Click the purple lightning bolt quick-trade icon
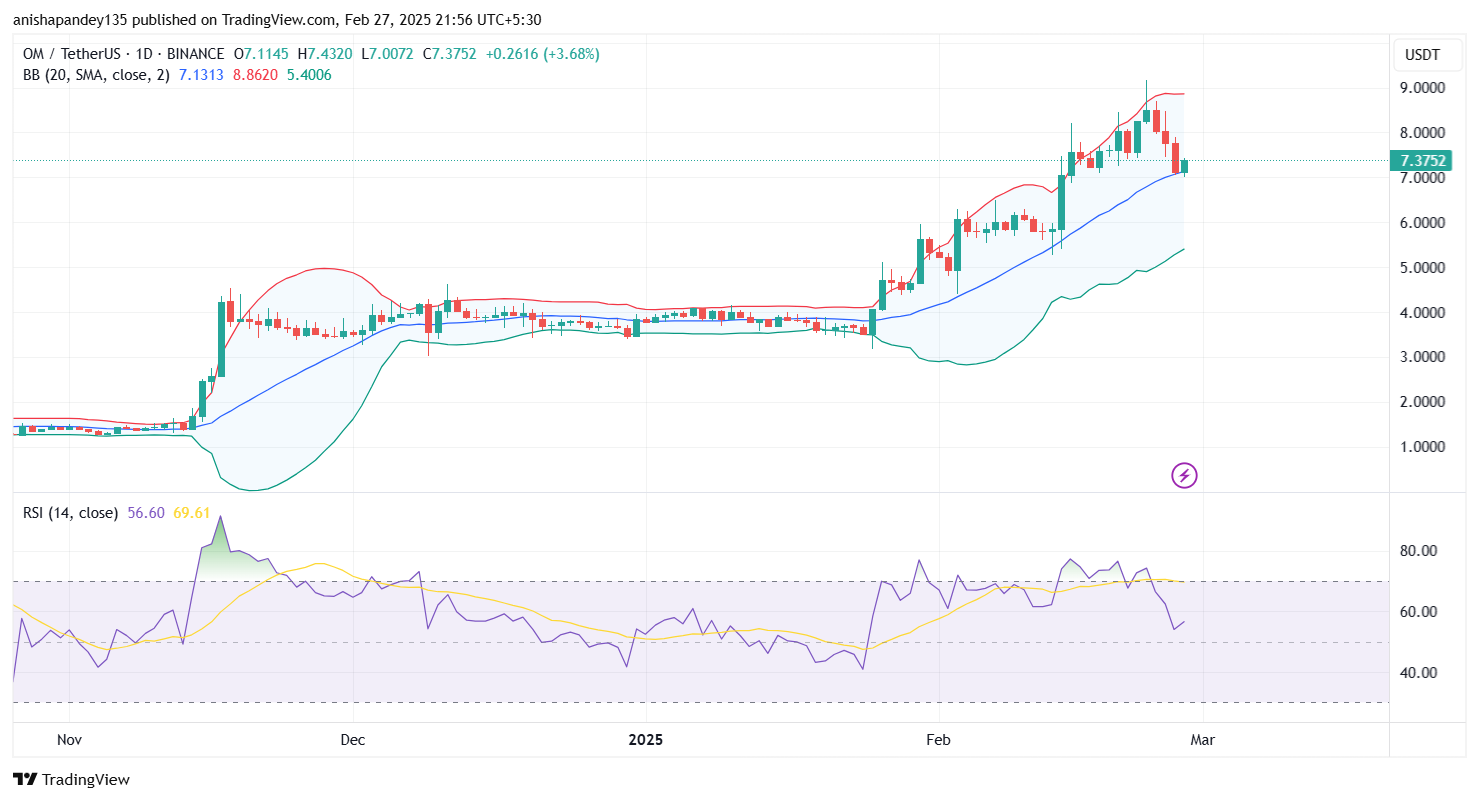The width and height of the screenshot is (1479, 801). [x=1184, y=475]
